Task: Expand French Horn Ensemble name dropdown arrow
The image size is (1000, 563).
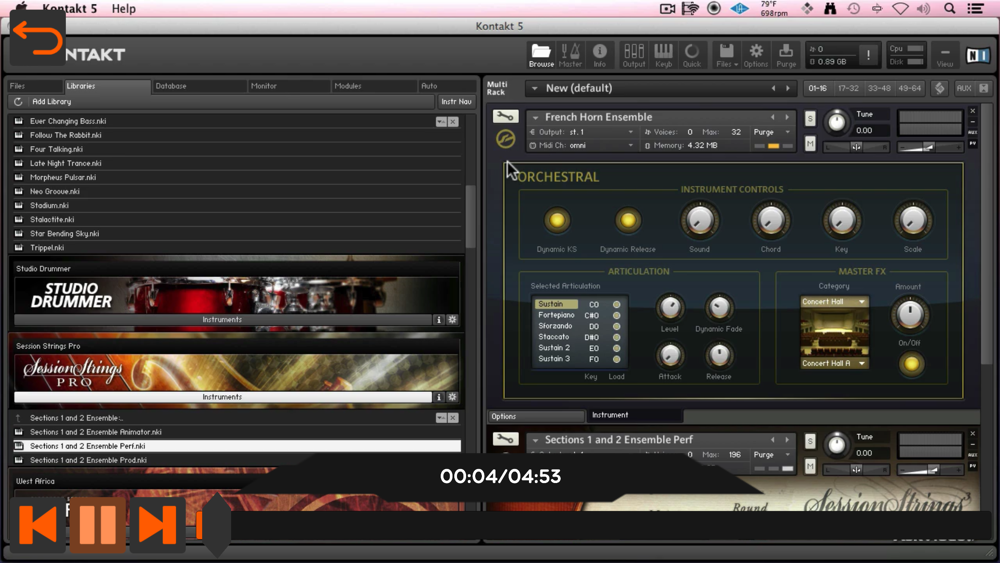Action: click(535, 117)
